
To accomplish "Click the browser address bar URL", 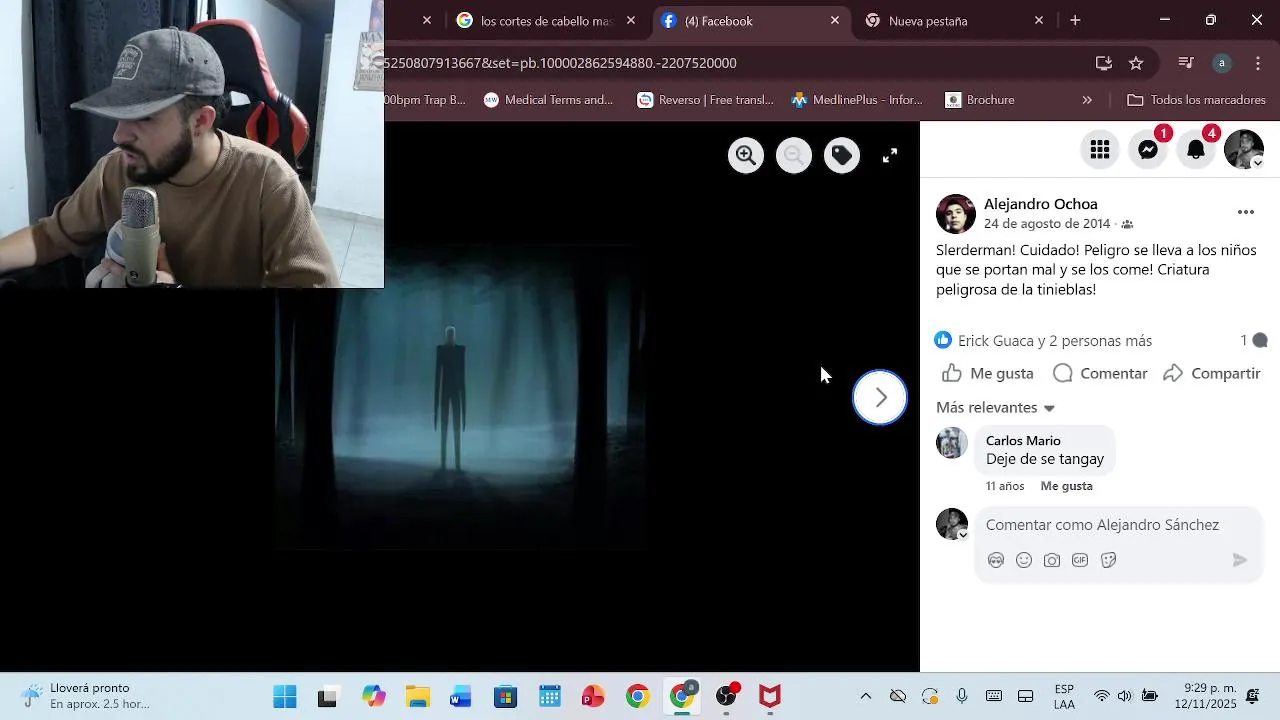I will pyautogui.click(x=560, y=63).
